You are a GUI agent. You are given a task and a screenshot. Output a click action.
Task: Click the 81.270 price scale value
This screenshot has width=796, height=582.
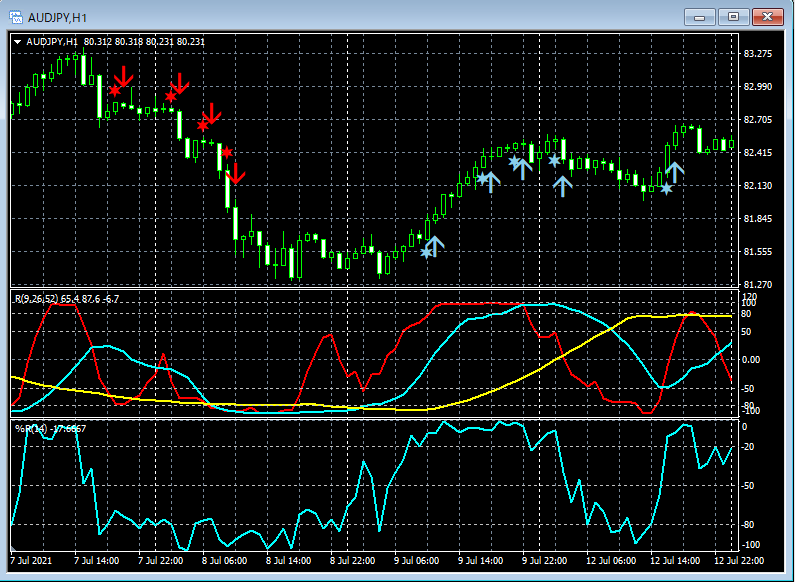click(757, 284)
